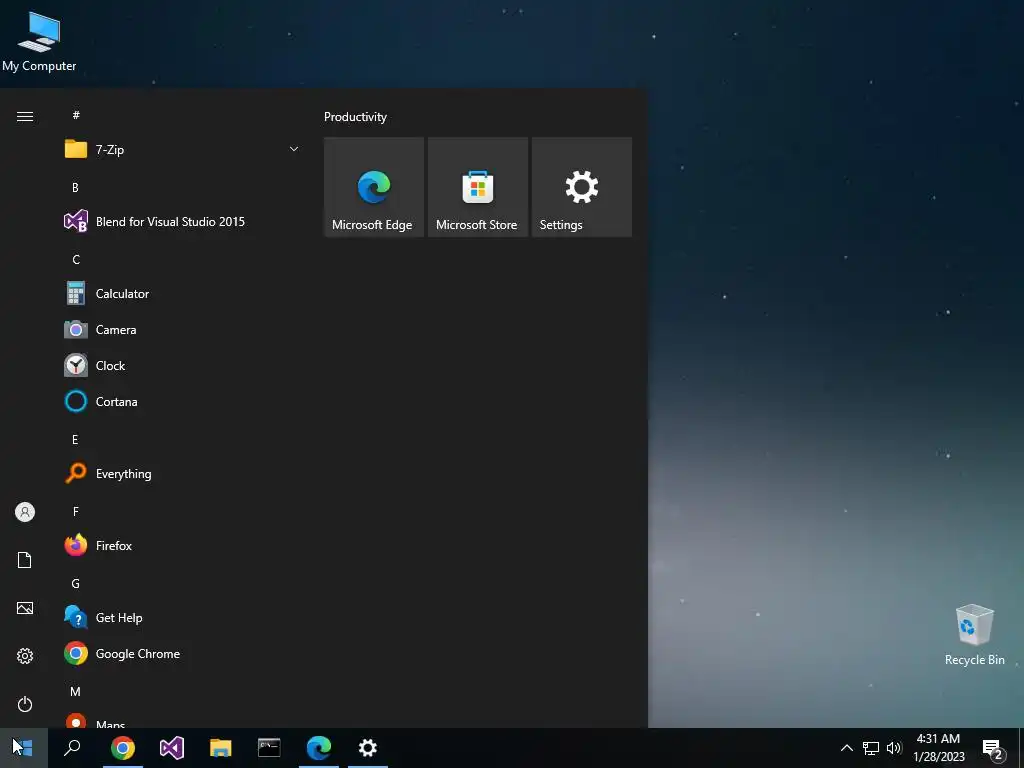Open the Clock app
The image size is (1024, 768).
182,365
